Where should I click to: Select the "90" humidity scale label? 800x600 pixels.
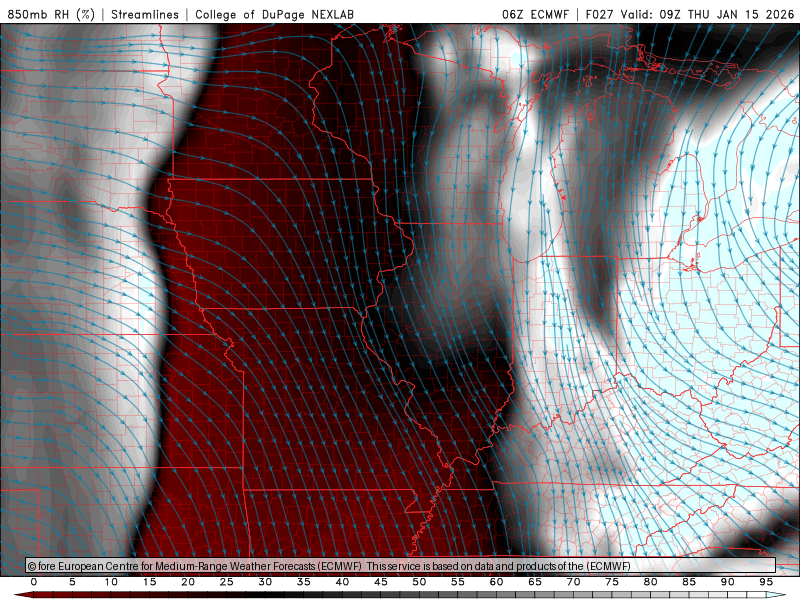pyautogui.click(x=727, y=582)
